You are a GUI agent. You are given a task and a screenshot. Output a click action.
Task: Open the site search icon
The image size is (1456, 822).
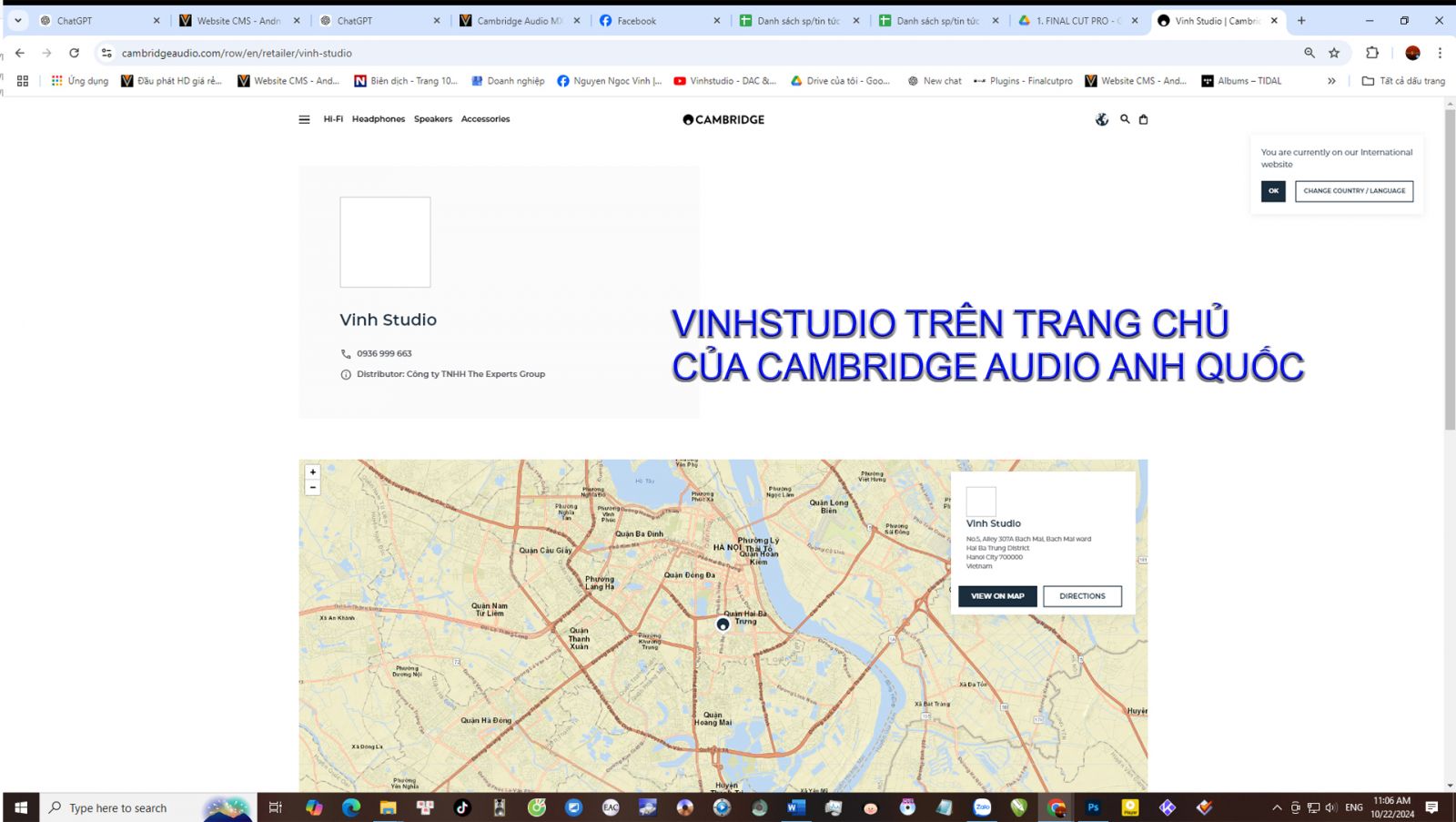pos(1125,119)
